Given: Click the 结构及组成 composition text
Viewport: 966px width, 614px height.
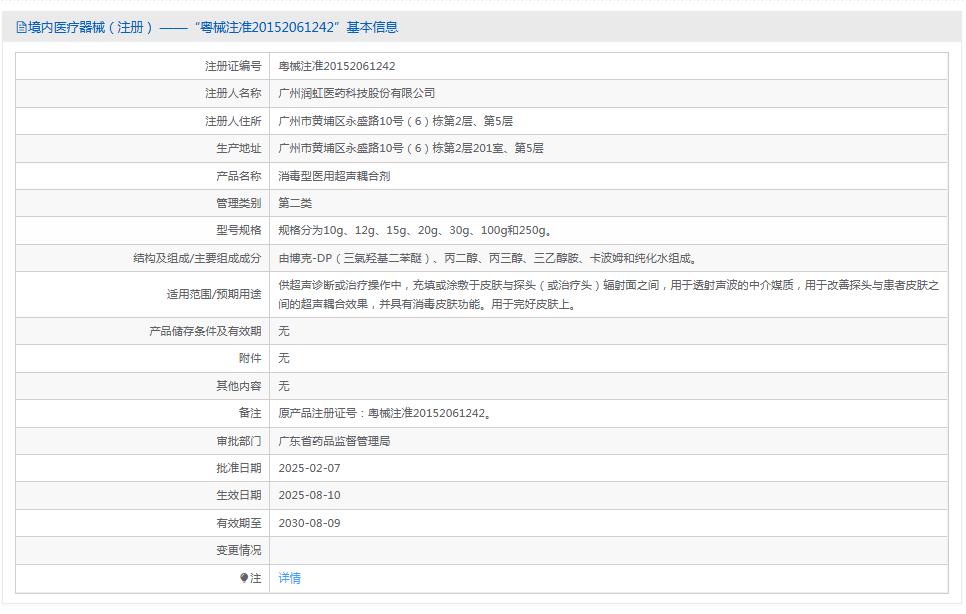Looking at the screenshot, I should (487, 258).
